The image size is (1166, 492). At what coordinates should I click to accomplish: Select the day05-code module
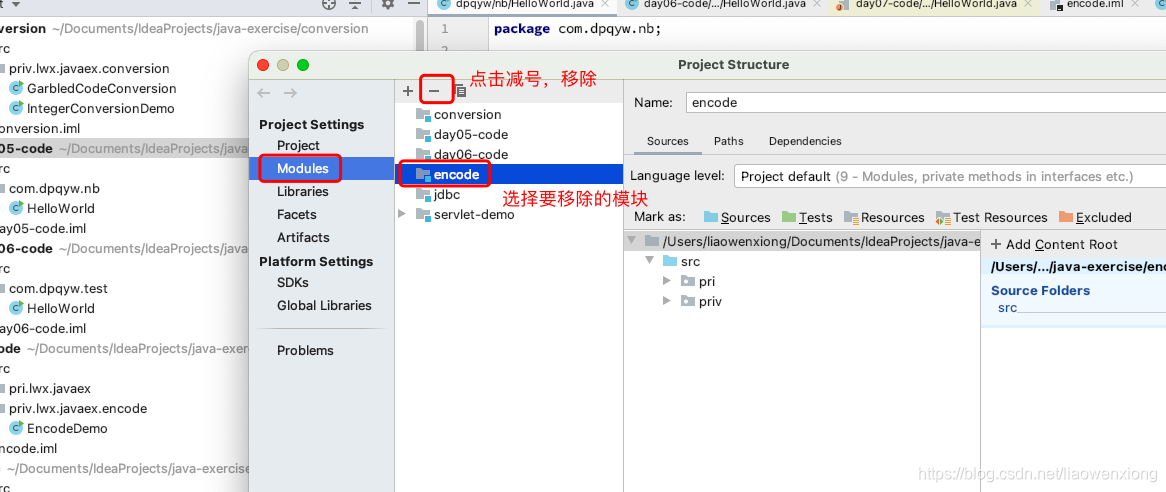click(x=462, y=135)
